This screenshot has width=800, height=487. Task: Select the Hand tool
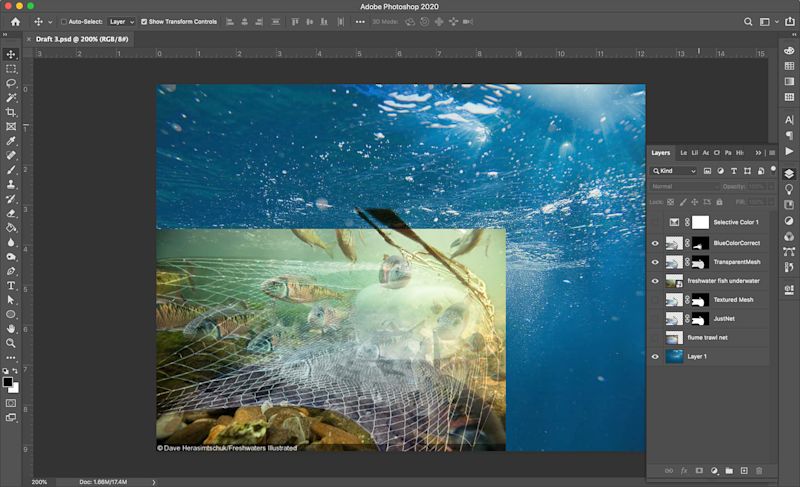pyautogui.click(x=11, y=328)
